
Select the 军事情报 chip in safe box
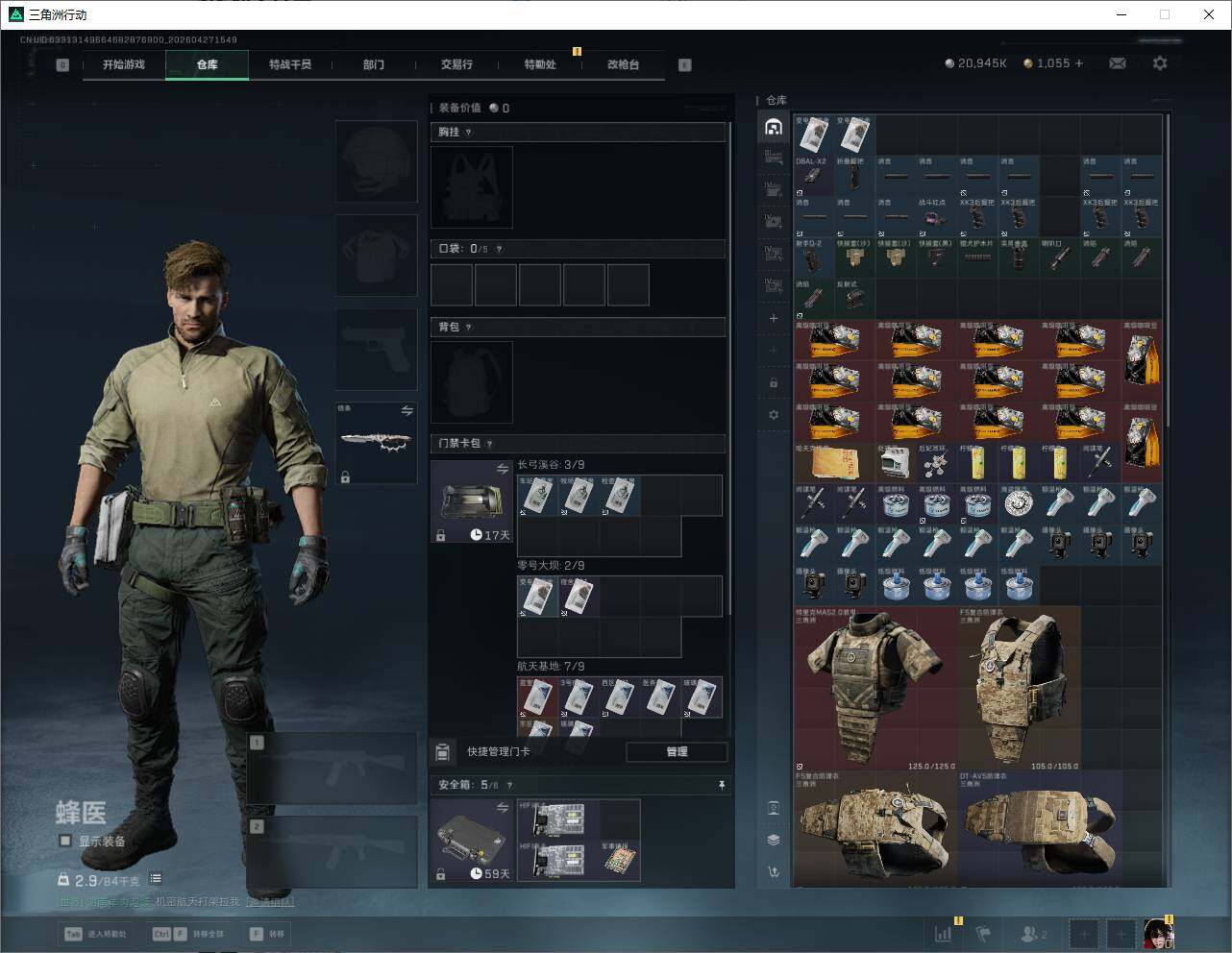[620, 861]
